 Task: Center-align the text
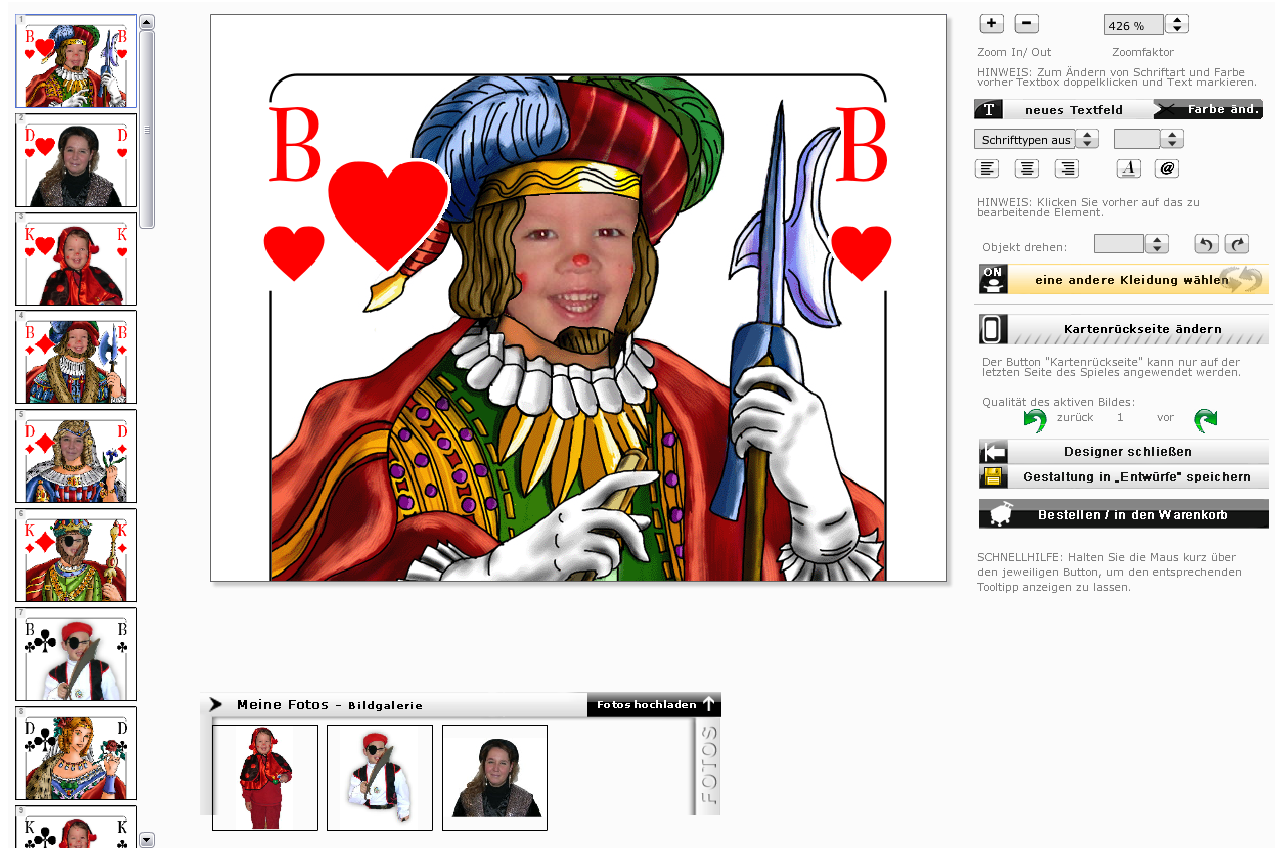[x=1027, y=169]
